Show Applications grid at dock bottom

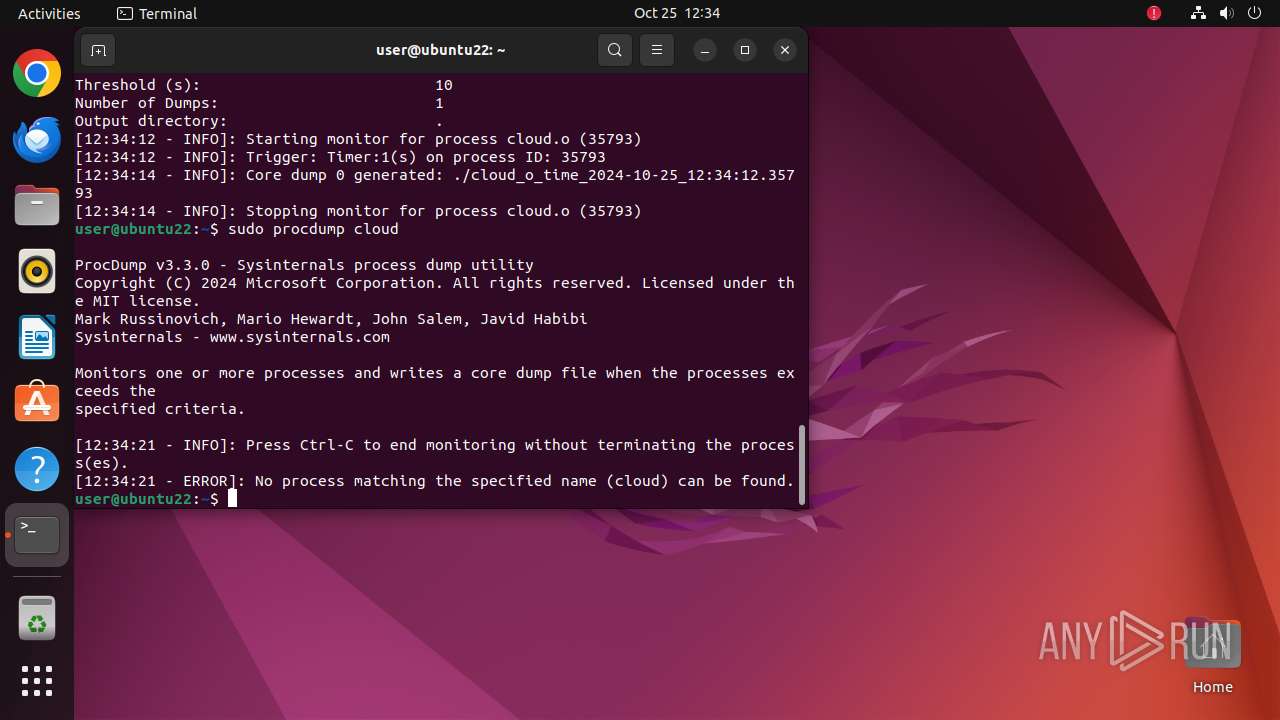coord(37,681)
